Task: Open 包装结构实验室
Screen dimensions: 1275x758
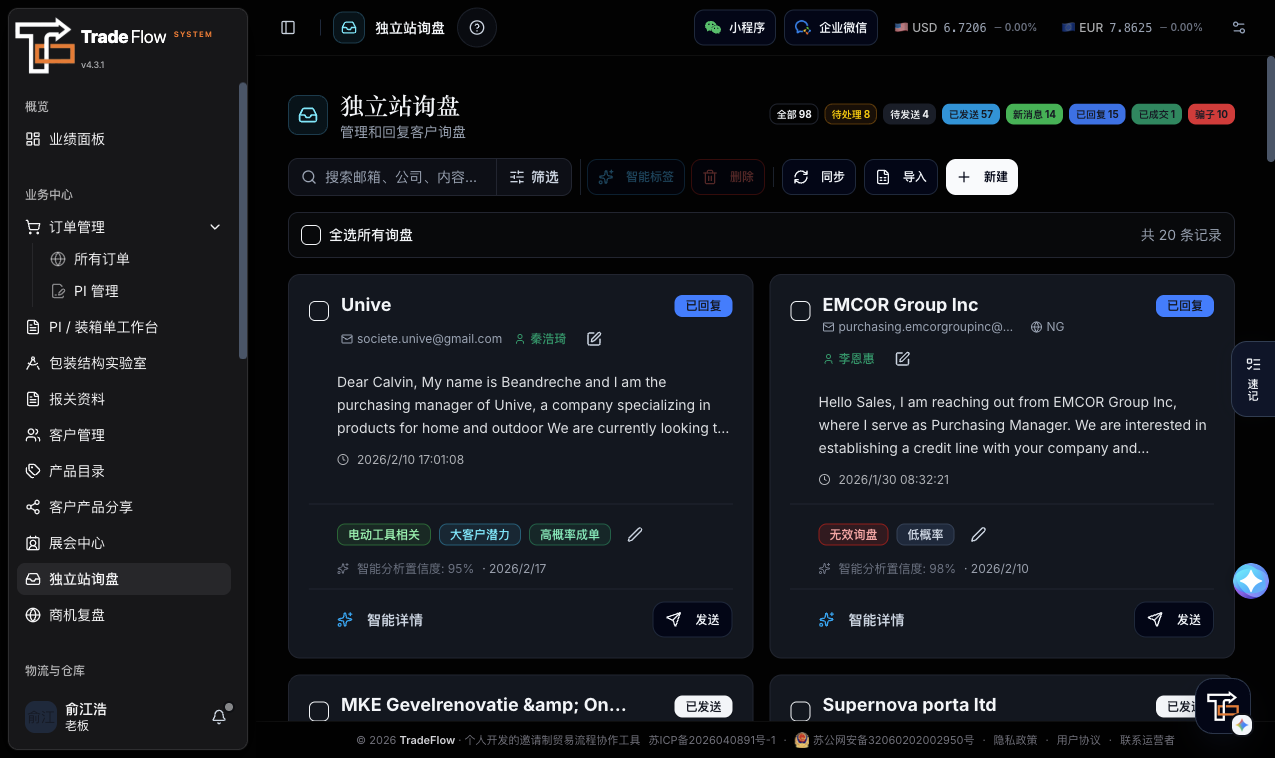Action: [x=124, y=363]
